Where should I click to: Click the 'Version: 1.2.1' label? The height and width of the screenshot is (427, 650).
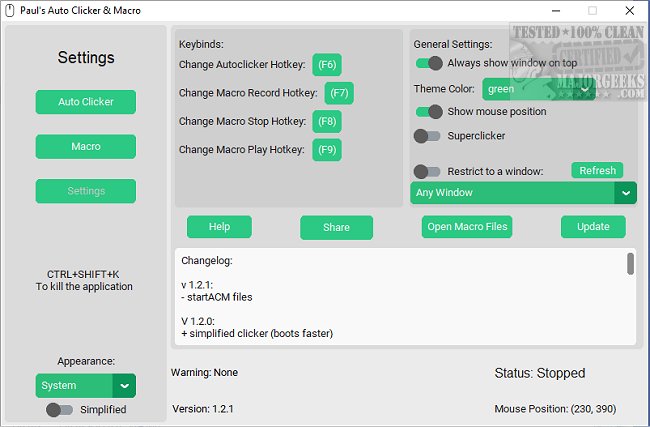(x=203, y=409)
